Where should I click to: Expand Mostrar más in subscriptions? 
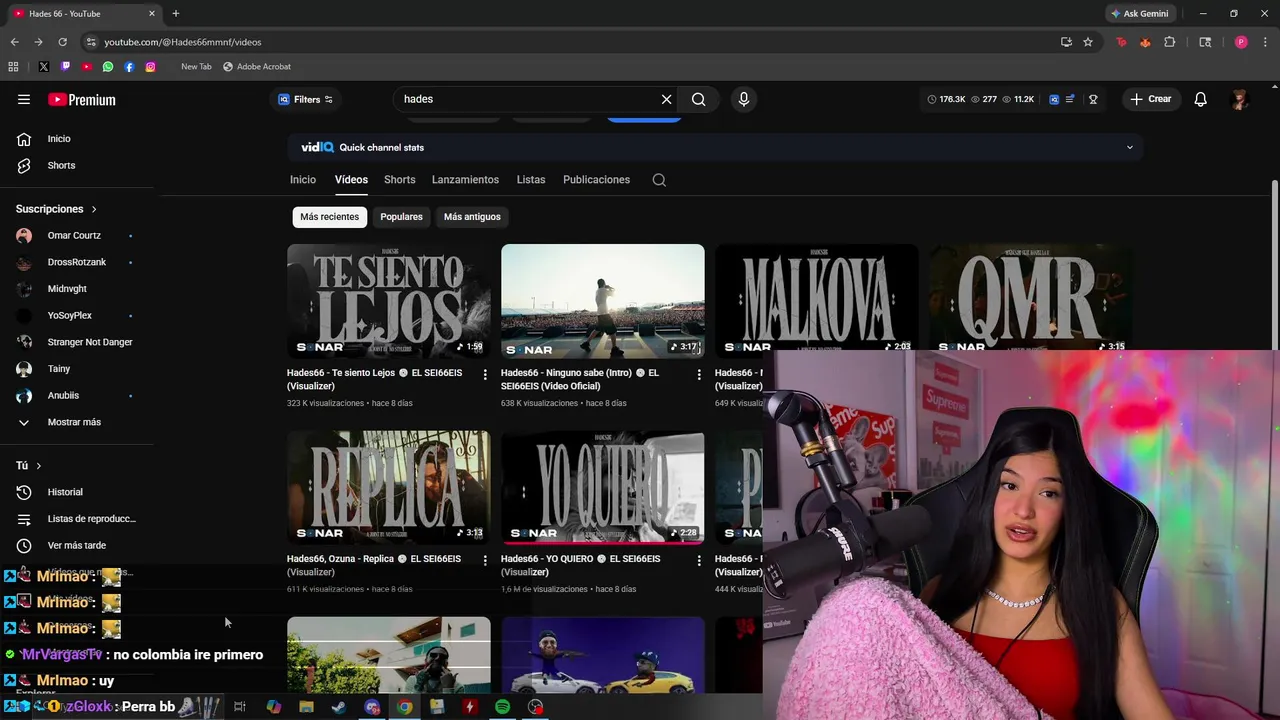click(x=76, y=422)
